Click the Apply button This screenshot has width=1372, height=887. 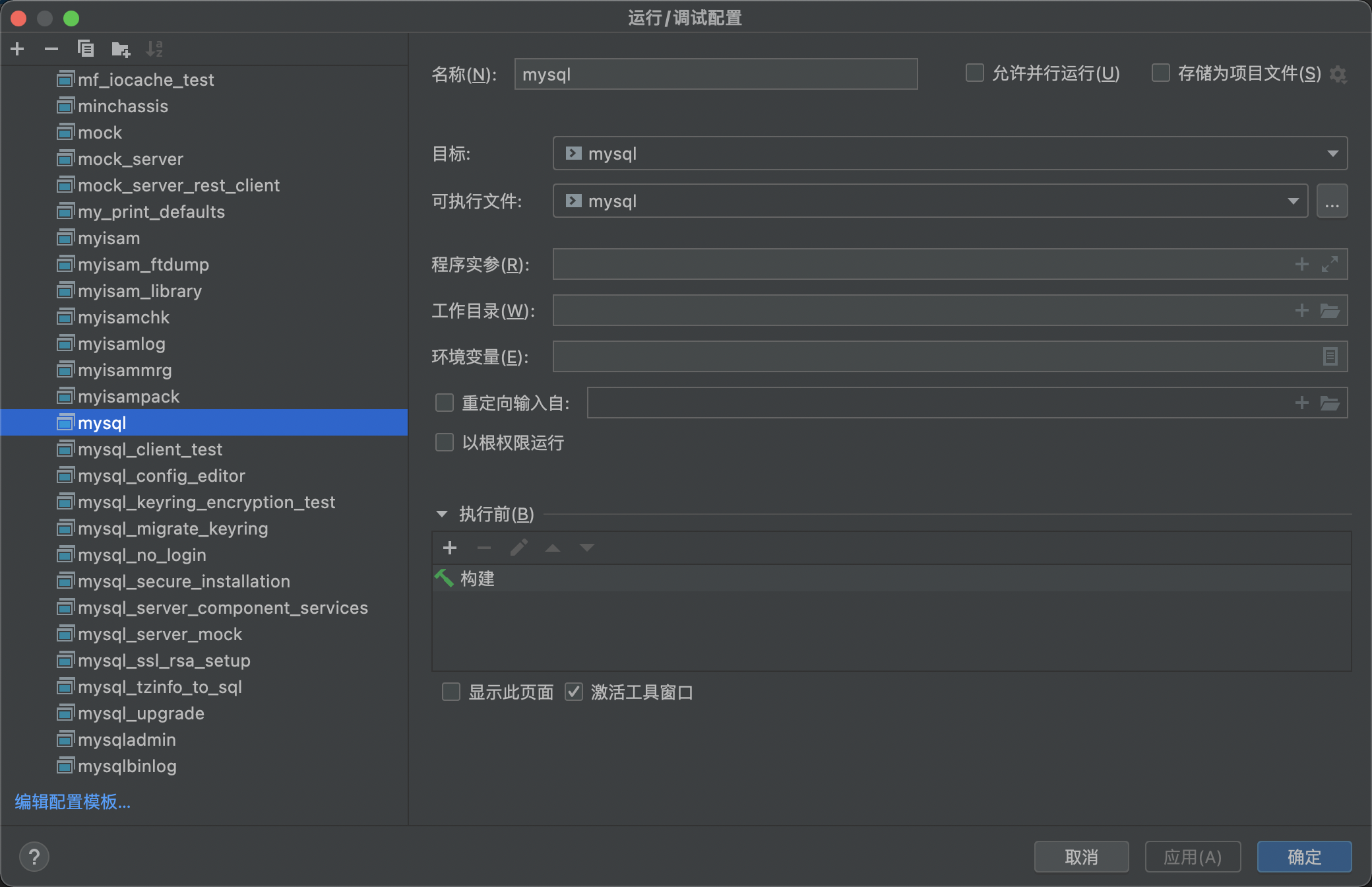click(x=1193, y=857)
